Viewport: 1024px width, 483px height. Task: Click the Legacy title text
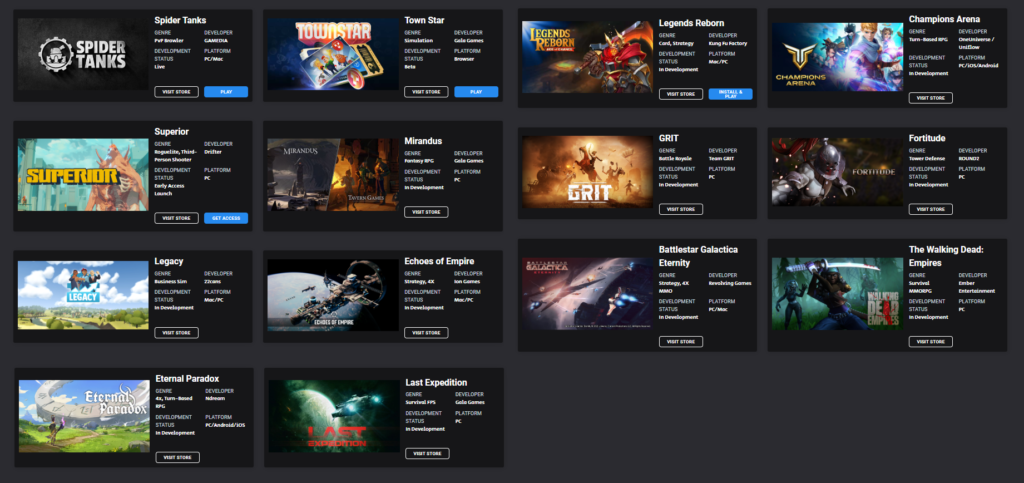(169, 262)
